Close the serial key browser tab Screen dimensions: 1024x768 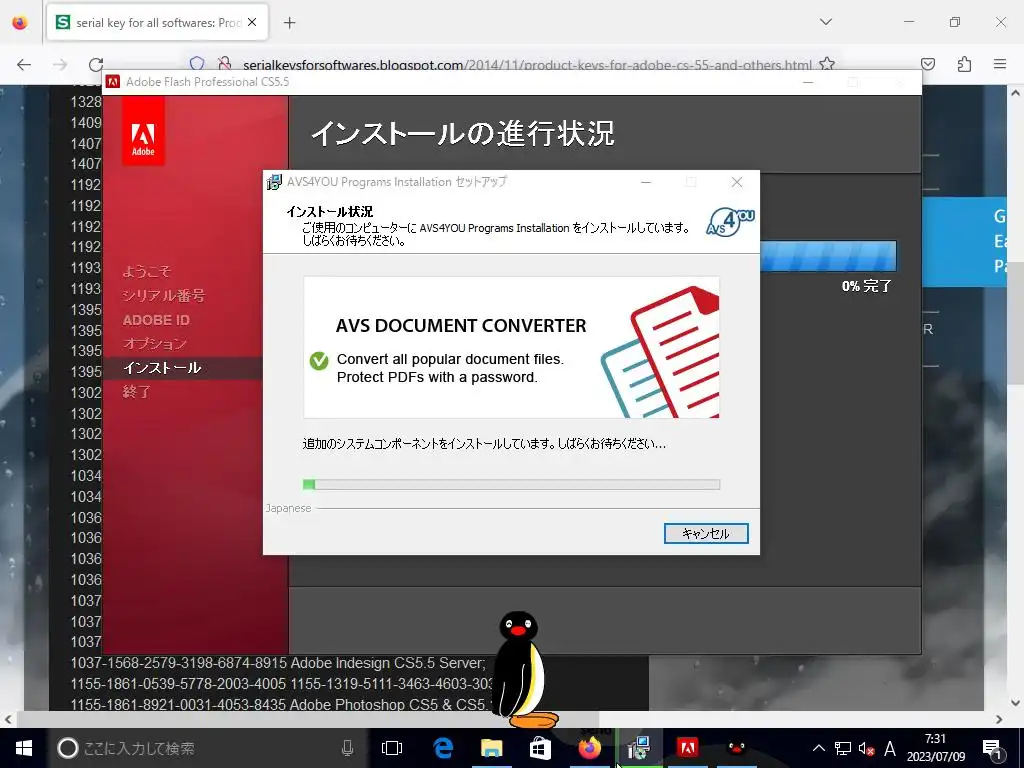(x=252, y=22)
